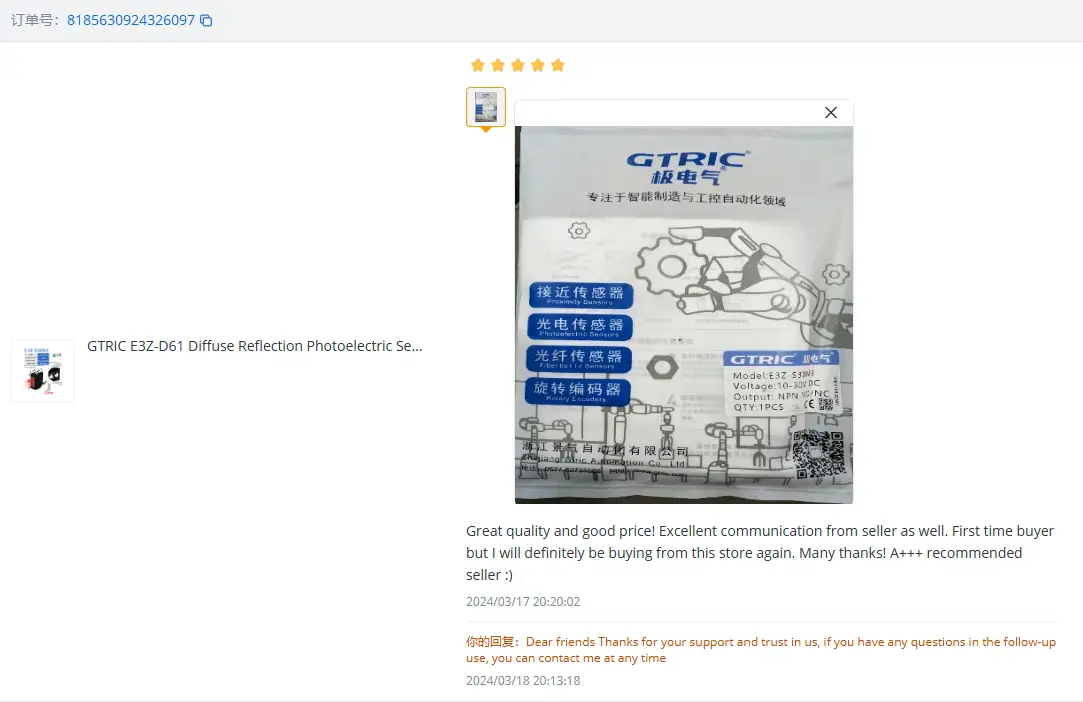The width and height of the screenshot is (1083, 702).
Task: Click the QR code in the package photo
Action: [818, 454]
